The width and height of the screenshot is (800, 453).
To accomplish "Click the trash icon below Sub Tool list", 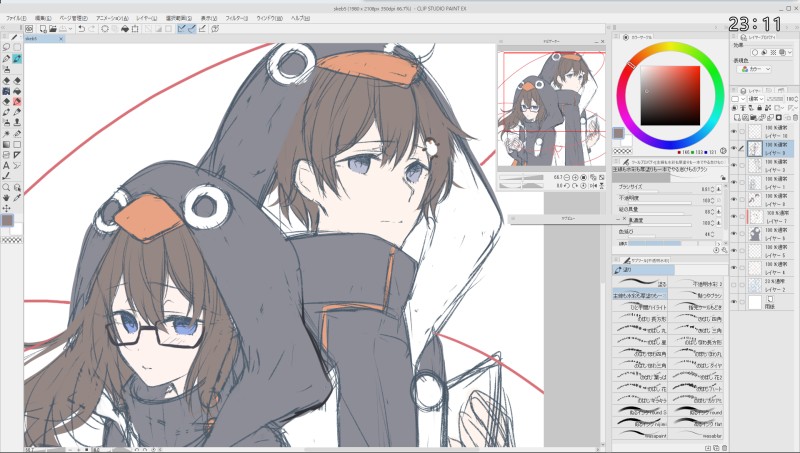I will tap(725, 448).
